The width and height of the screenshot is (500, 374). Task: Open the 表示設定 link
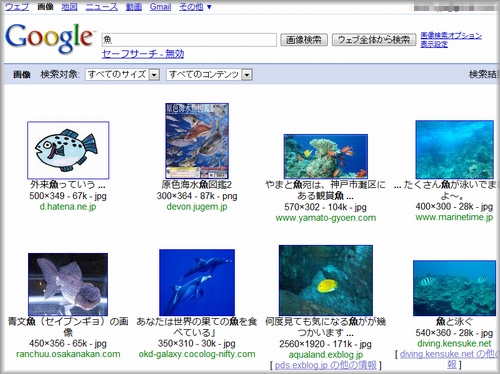[434, 44]
